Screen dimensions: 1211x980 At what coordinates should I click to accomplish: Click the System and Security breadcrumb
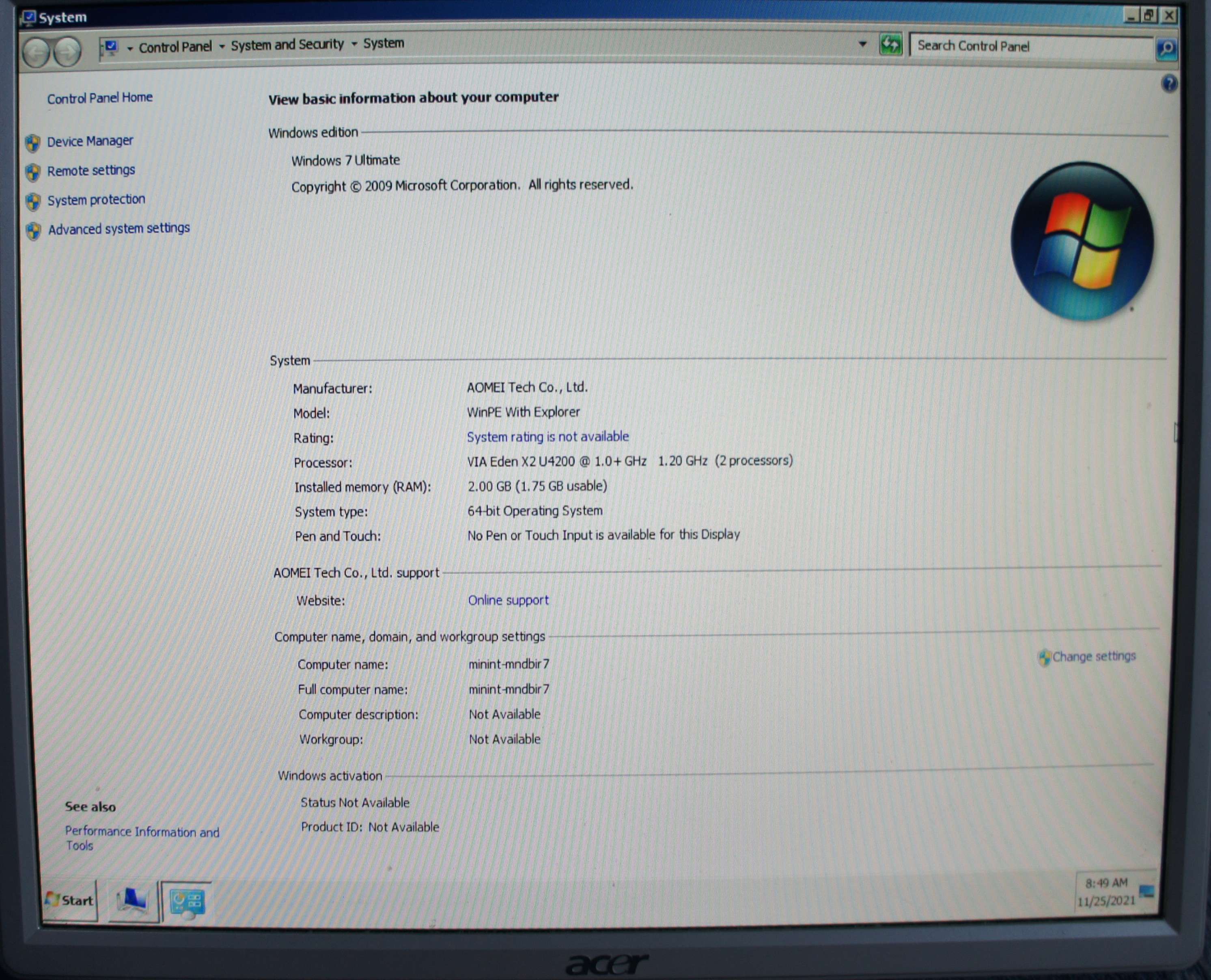pyautogui.click(x=287, y=45)
